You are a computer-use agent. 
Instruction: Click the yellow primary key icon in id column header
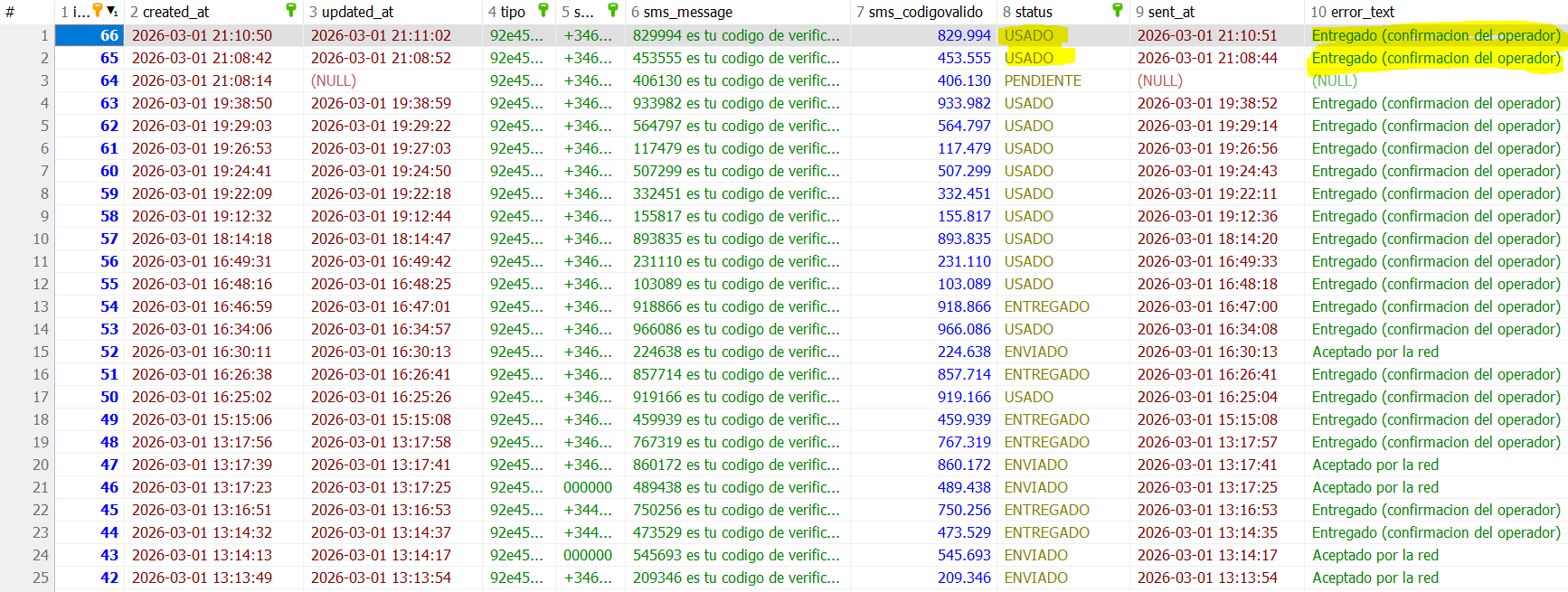click(98, 11)
